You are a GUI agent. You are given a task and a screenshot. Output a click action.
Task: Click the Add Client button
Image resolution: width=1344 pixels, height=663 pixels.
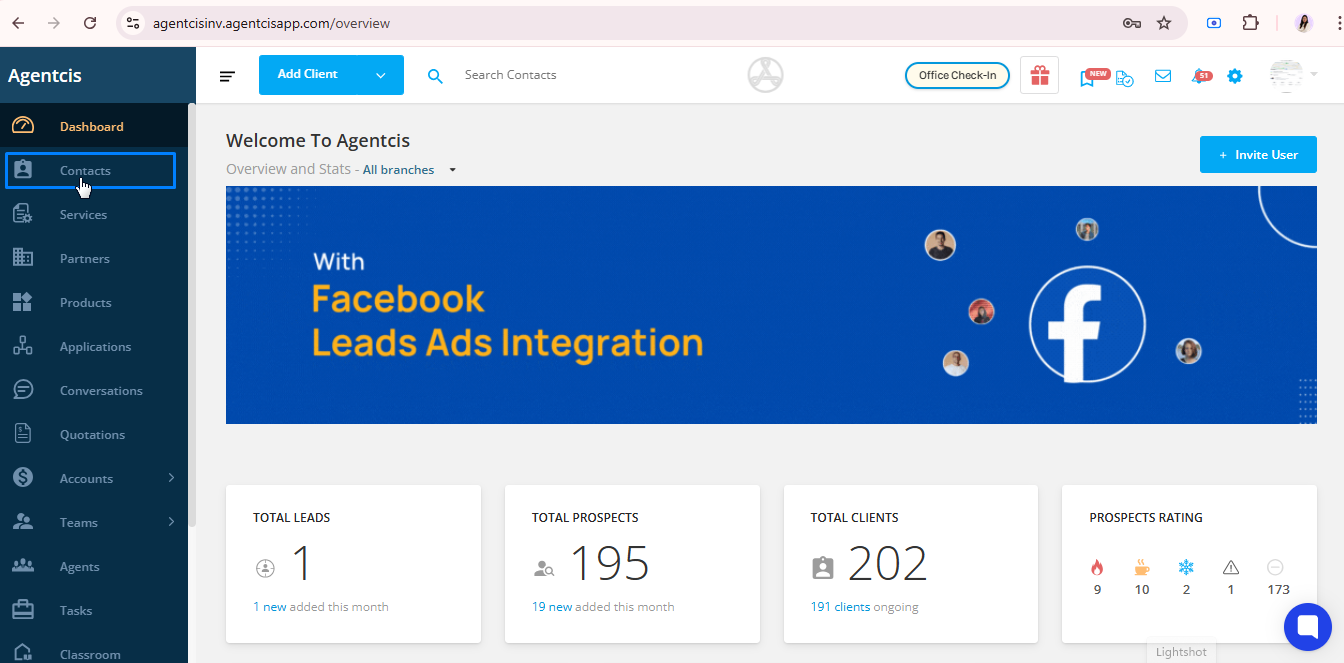[x=308, y=75]
